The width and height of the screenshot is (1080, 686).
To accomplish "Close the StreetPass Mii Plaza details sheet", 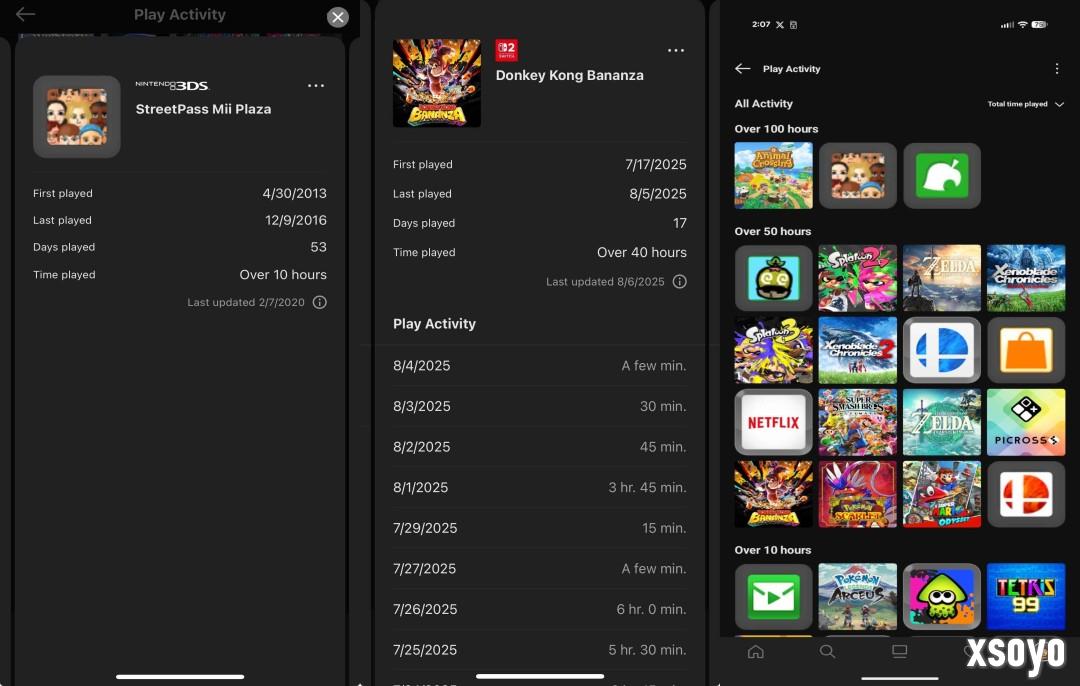I will click(x=338, y=17).
